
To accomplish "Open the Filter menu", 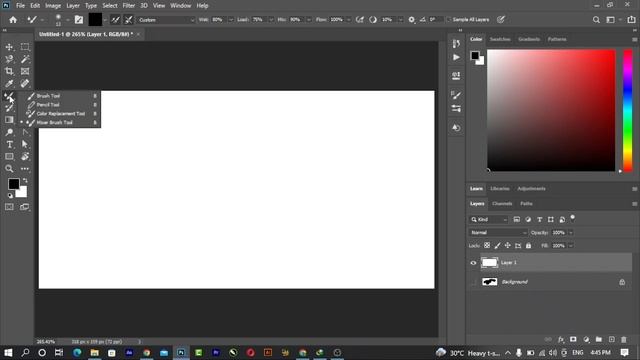I will pos(129,6).
